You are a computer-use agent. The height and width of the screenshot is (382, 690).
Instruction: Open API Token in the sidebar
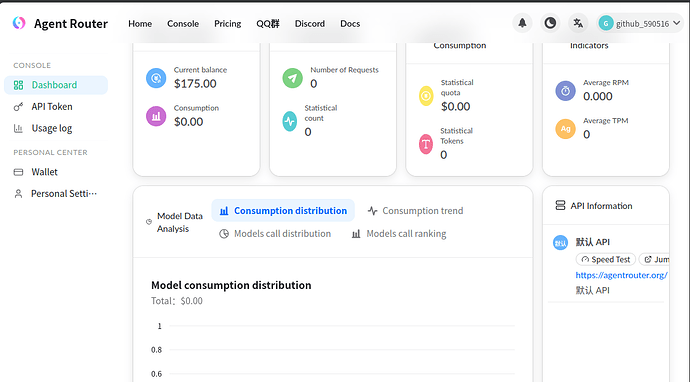[x=56, y=107]
